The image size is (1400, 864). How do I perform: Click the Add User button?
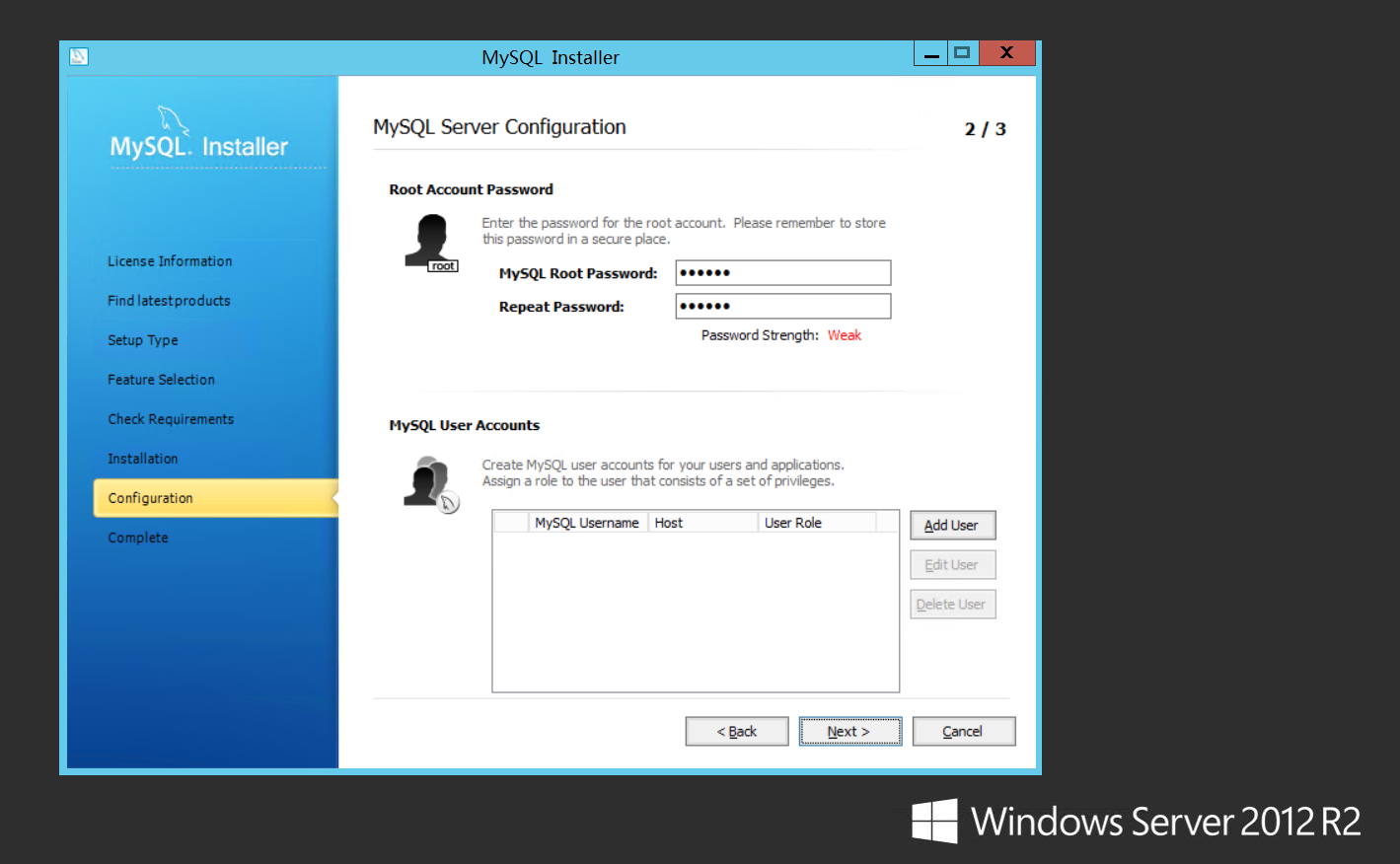point(952,526)
